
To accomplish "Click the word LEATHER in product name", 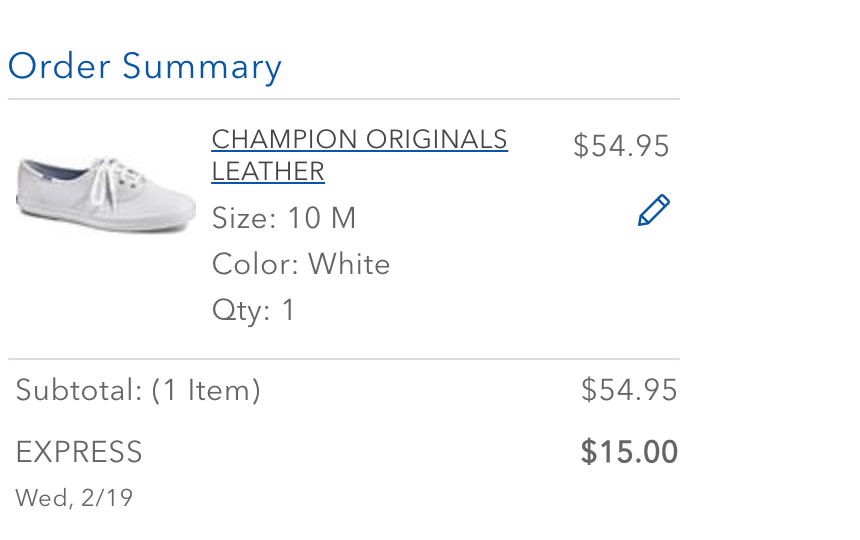I will point(268,171).
